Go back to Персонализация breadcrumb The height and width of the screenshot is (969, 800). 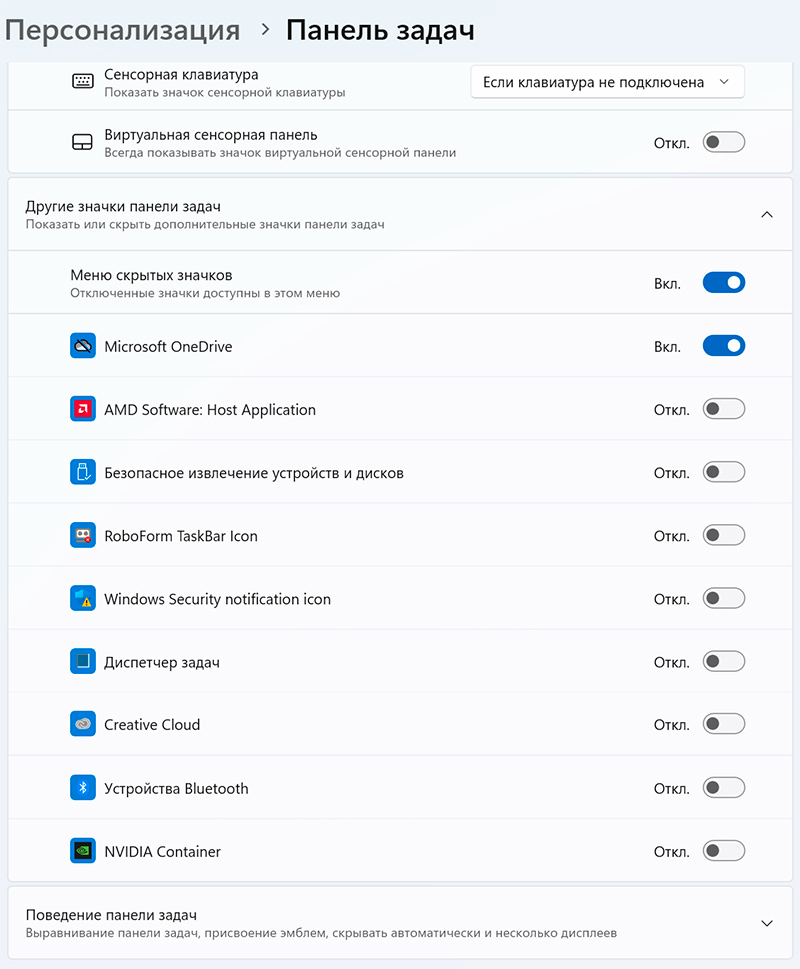point(122,30)
